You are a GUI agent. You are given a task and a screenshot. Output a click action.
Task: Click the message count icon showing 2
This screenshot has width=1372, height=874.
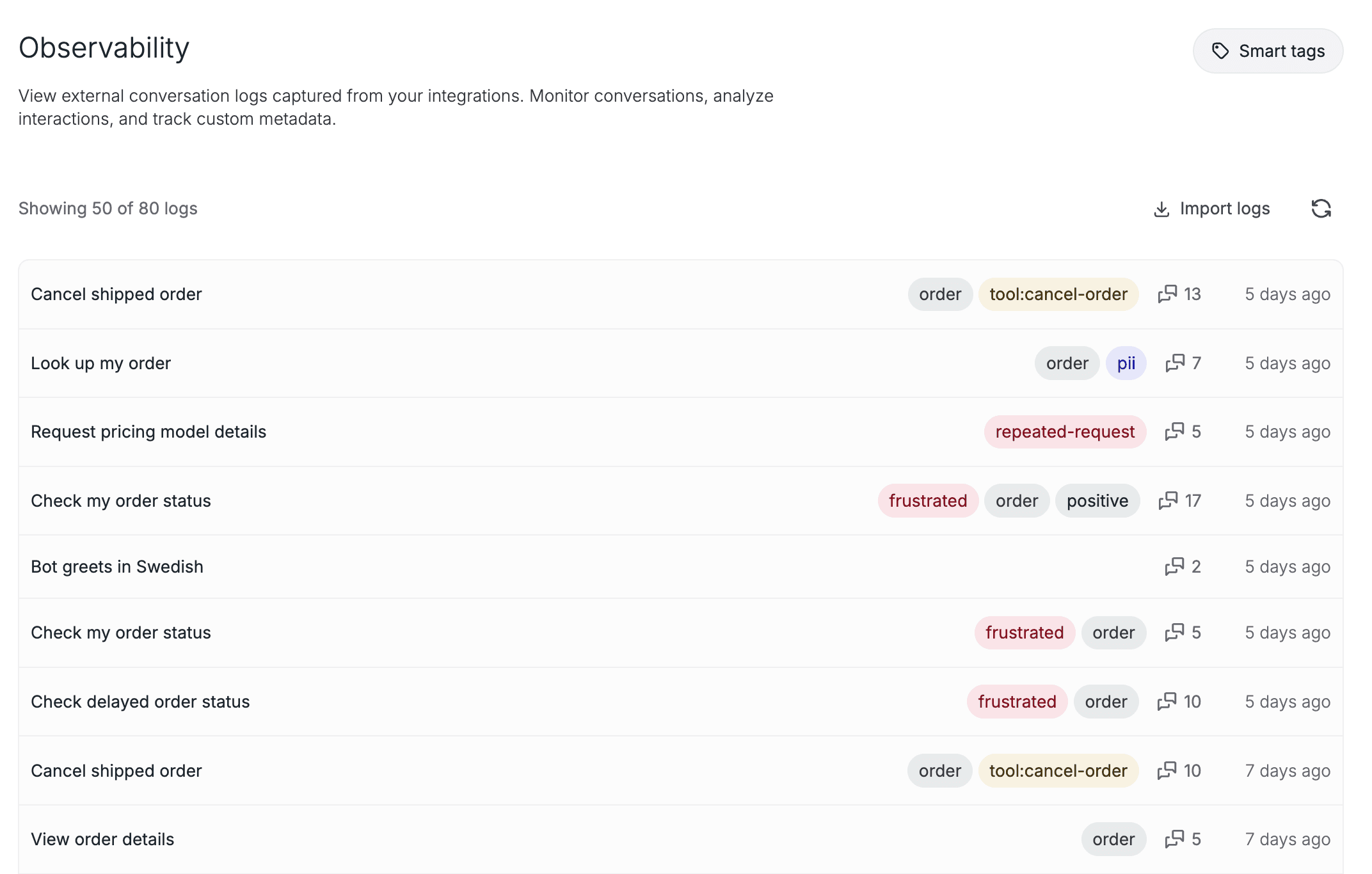pos(1174,566)
